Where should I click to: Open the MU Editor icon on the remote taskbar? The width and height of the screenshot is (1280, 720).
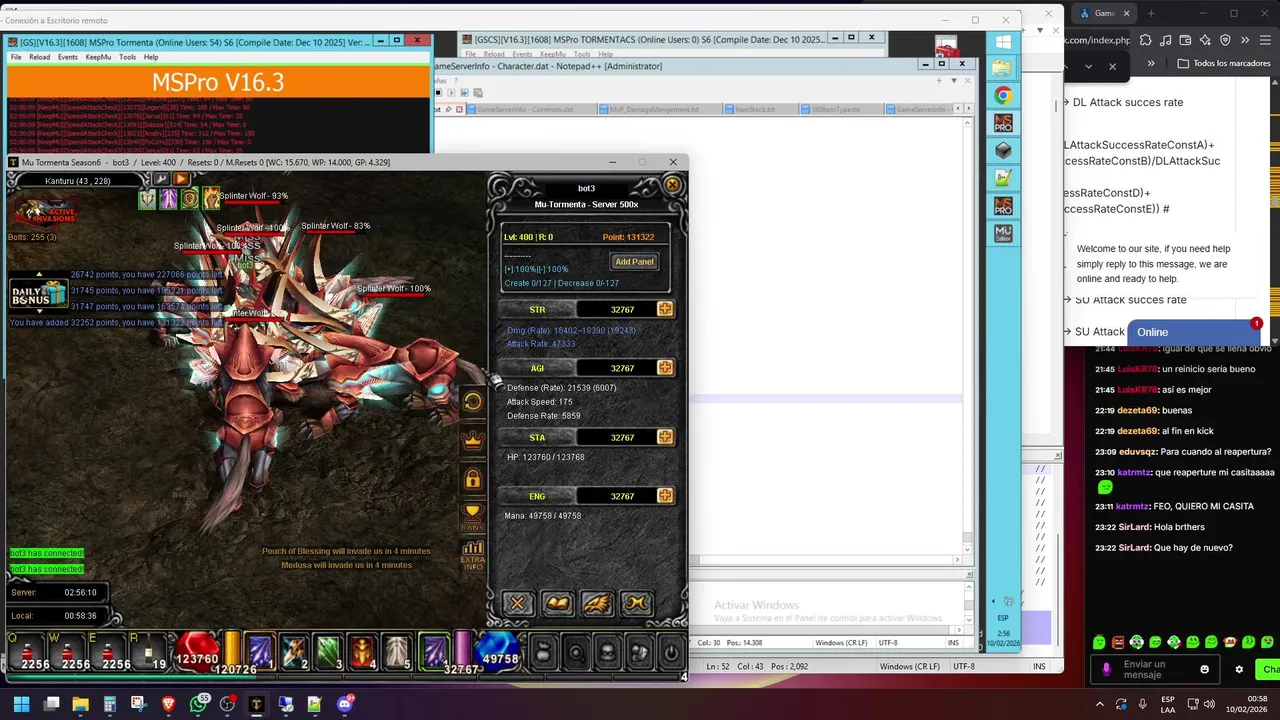(1003, 233)
